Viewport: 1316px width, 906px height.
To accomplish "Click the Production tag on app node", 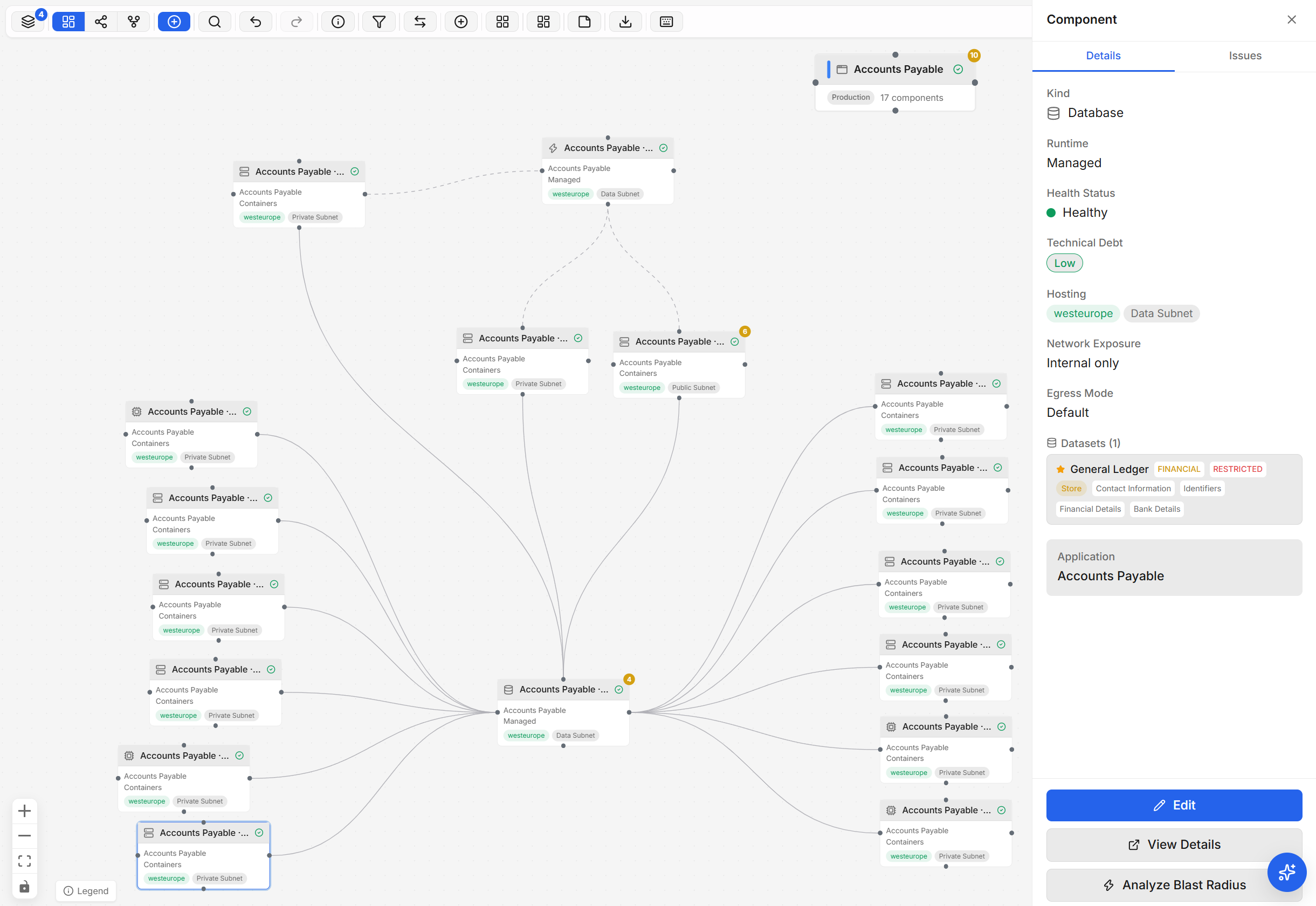I will point(850,98).
